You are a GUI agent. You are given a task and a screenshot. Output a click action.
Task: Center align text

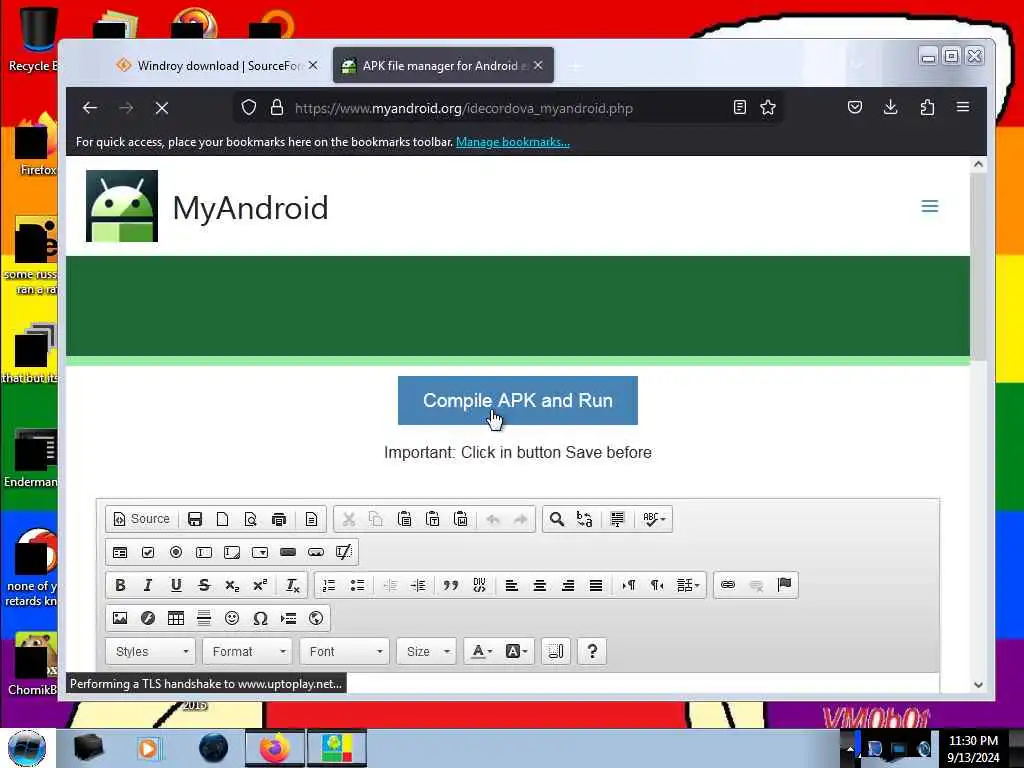[x=539, y=585]
